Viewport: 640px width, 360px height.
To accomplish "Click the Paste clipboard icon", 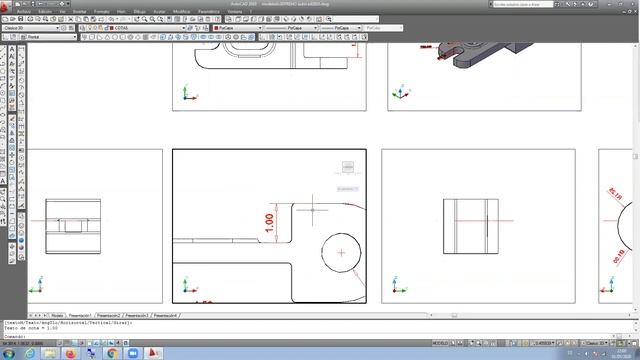I will pos(86,19).
